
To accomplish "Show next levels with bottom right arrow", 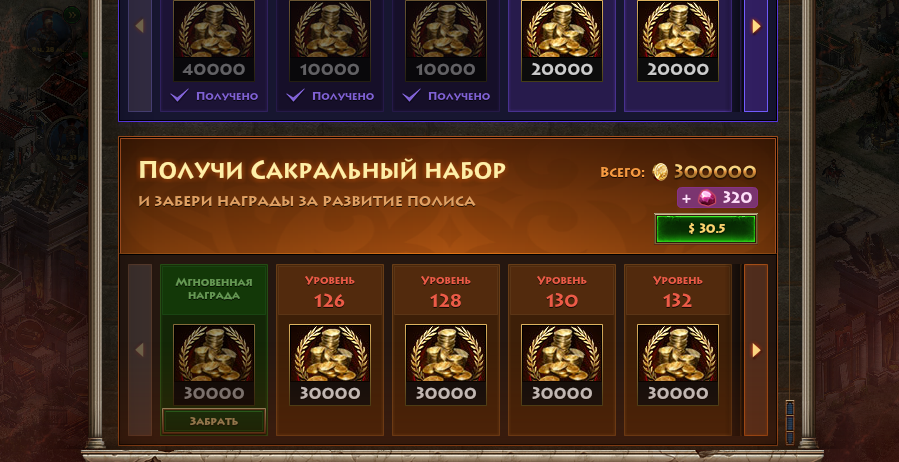I will pyautogui.click(x=756, y=350).
